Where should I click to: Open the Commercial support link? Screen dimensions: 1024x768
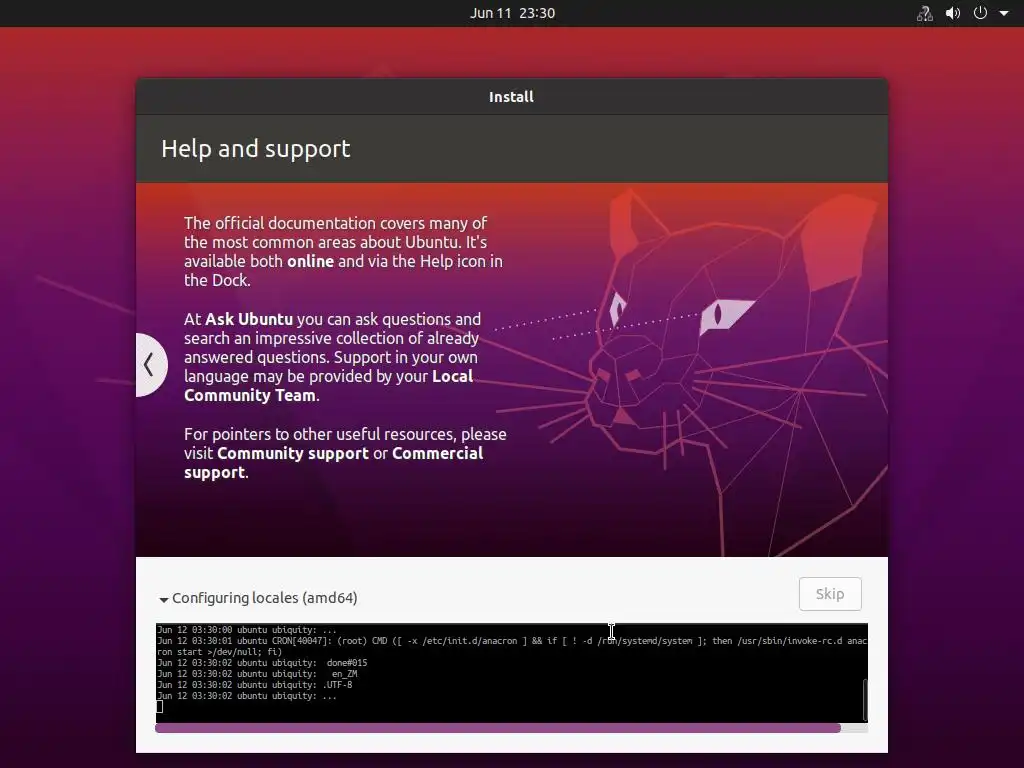pos(334,463)
